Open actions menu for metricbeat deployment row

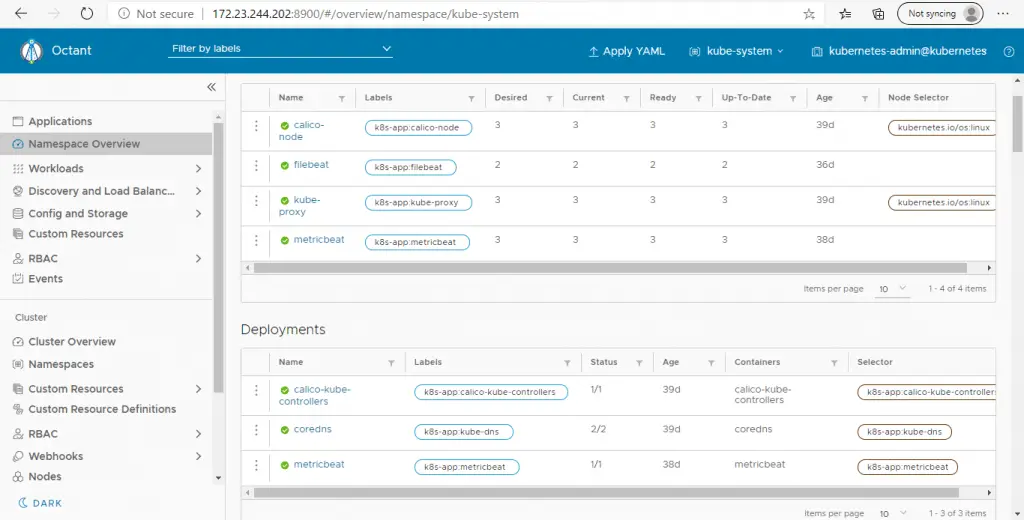pyautogui.click(x=256, y=465)
